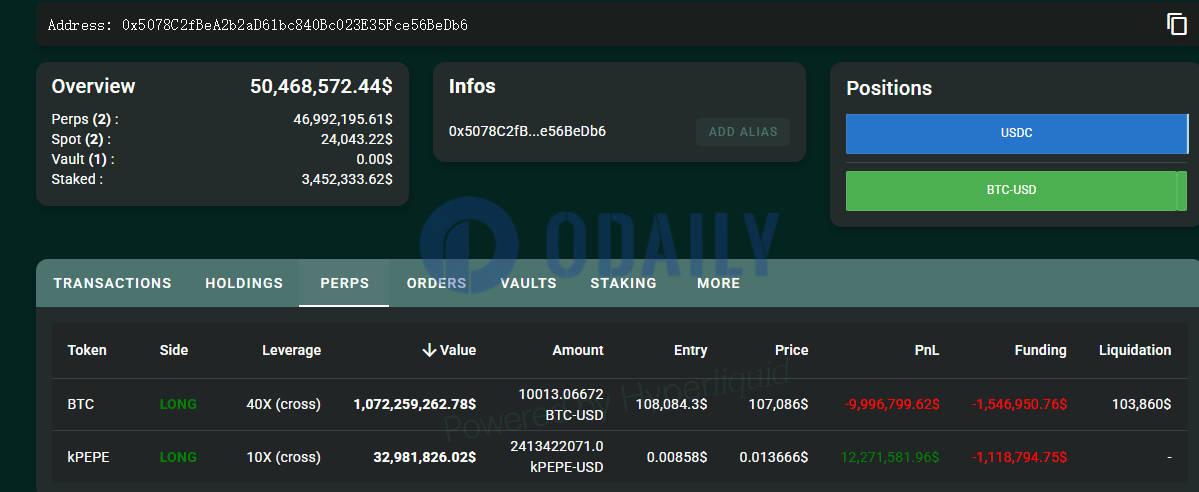The width and height of the screenshot is (1199, 492).
Task: Click the Liquidation column header
Action: click(1135, 350)
